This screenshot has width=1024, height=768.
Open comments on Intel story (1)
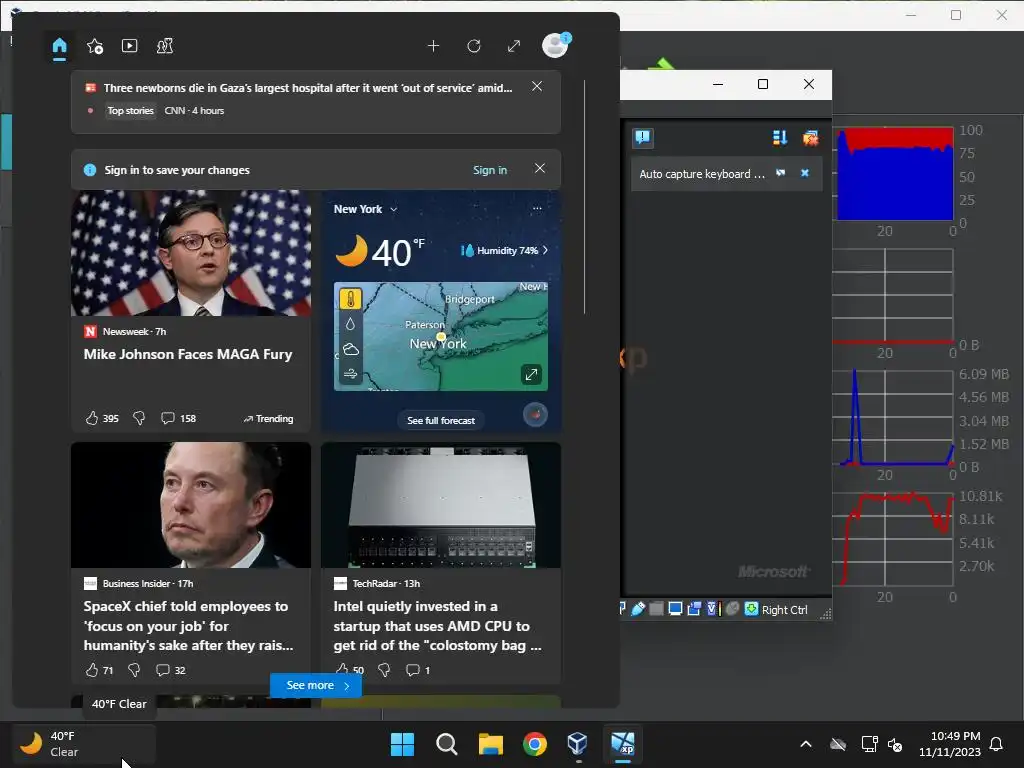point(418,670)
